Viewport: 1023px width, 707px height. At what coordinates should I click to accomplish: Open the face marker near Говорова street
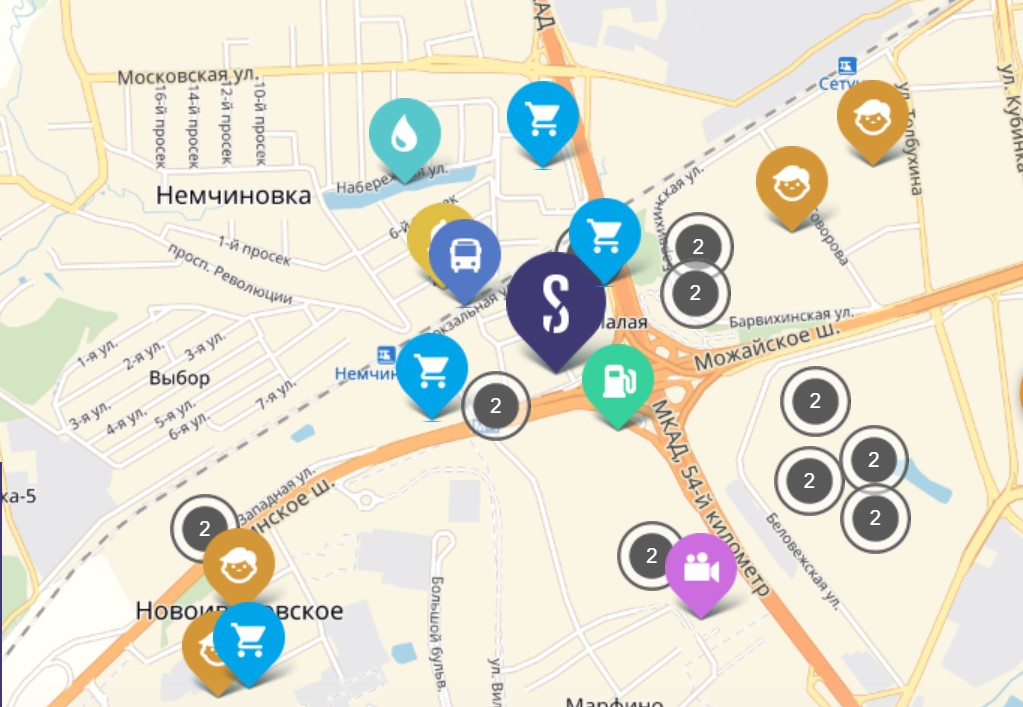[x=792, y=186]
